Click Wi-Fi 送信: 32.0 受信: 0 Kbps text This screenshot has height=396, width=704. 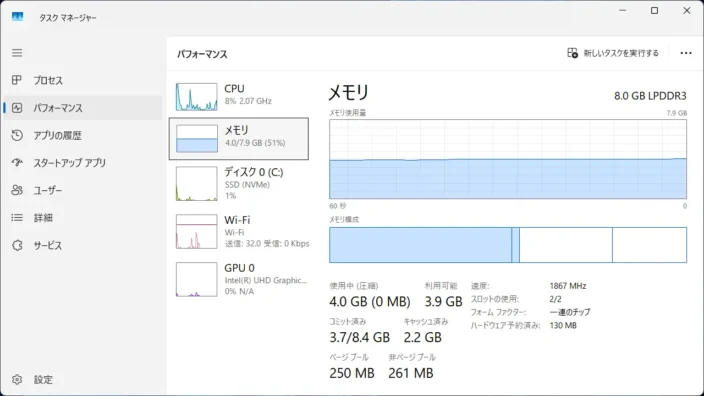click(x=267, y=243)
